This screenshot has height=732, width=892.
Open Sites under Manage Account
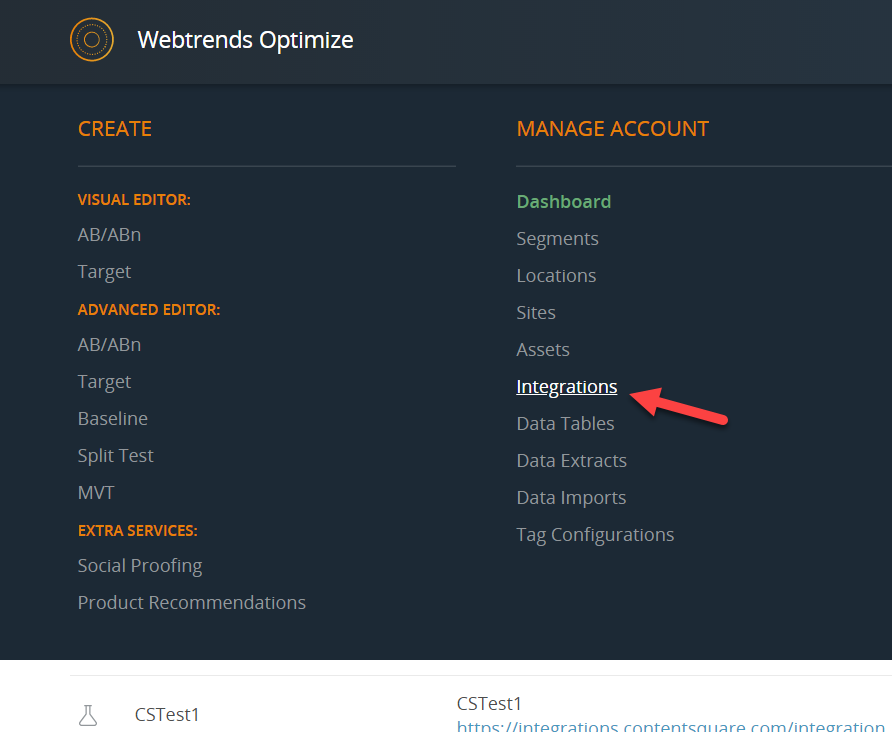pos(536,312)
